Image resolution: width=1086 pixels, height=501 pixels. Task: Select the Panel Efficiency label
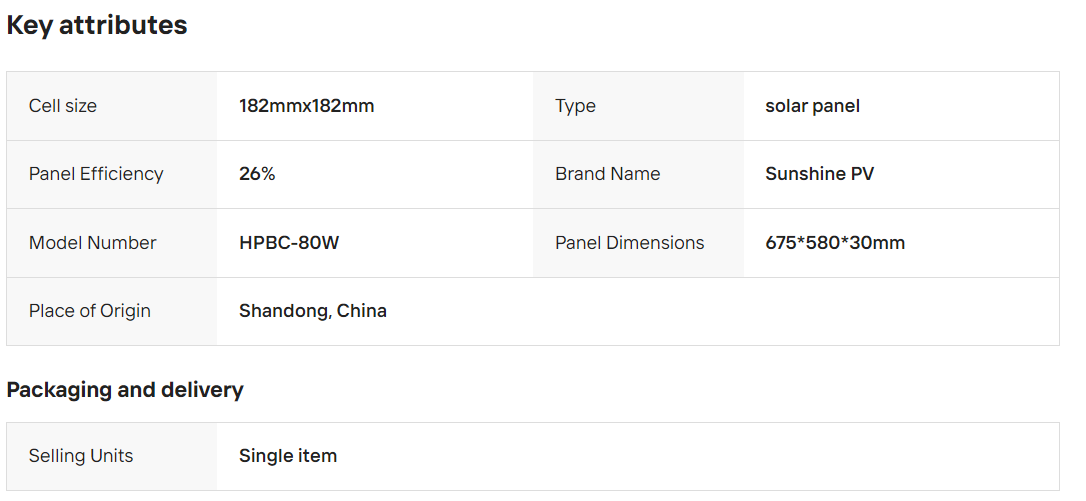pos(96,174)
